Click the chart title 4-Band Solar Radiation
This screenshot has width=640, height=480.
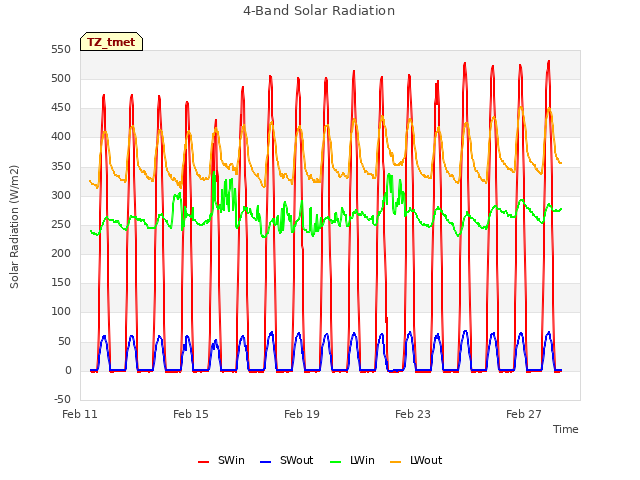[319, 11]
